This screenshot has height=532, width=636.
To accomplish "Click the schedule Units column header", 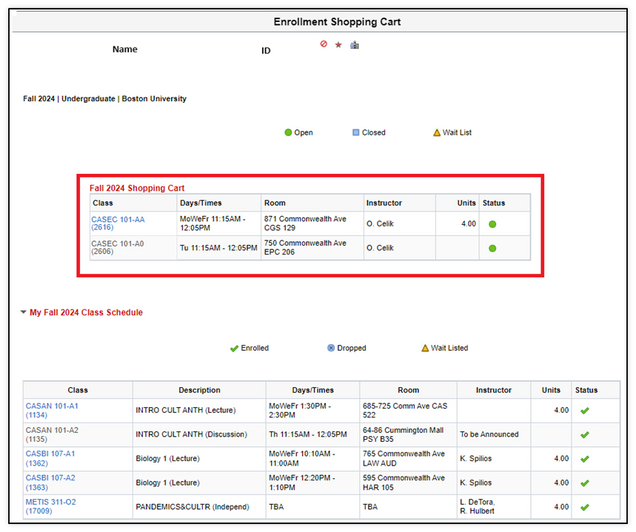I will [551, 390].
